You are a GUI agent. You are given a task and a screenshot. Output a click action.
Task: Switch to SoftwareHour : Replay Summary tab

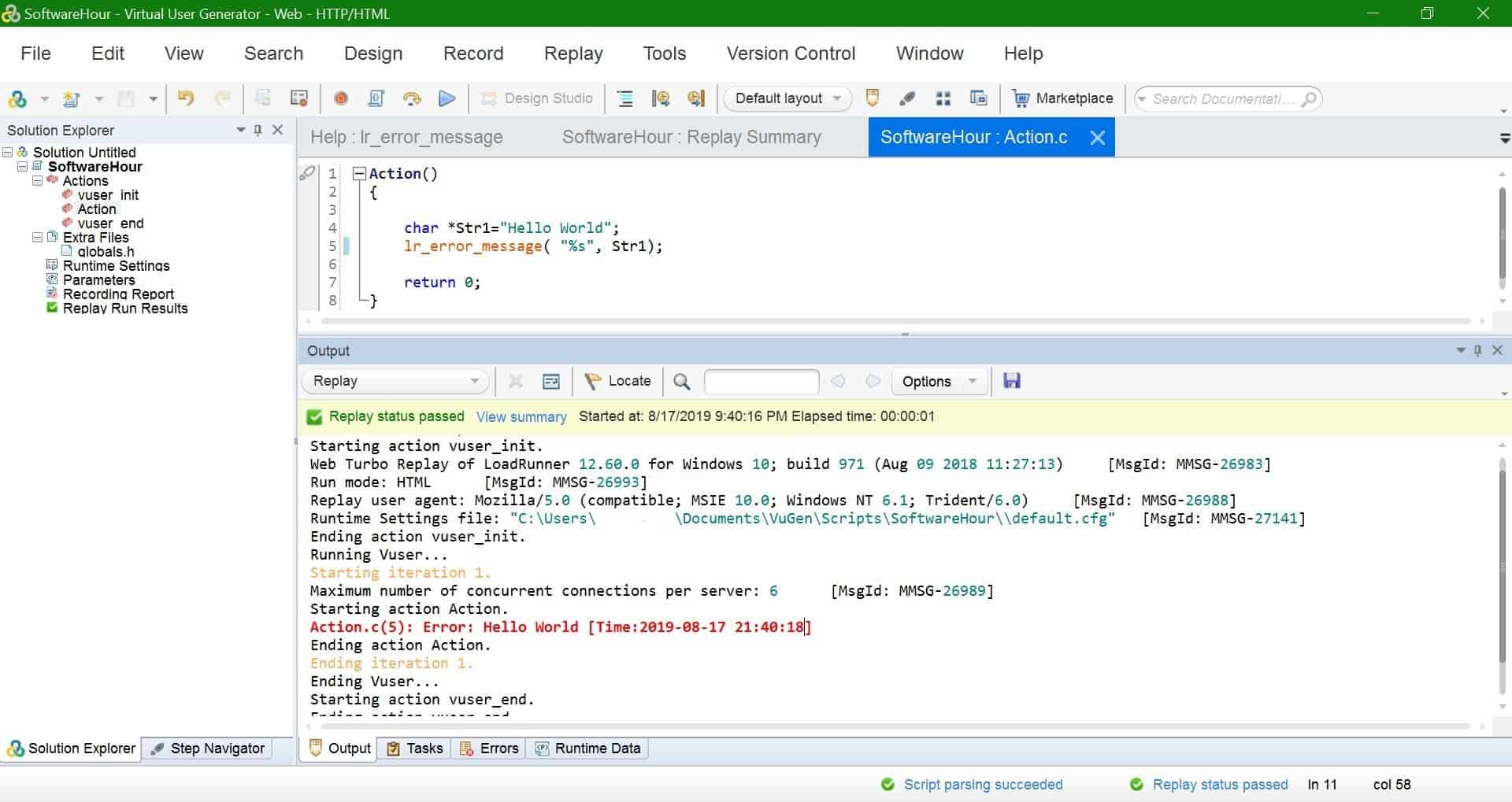(691, 137)
